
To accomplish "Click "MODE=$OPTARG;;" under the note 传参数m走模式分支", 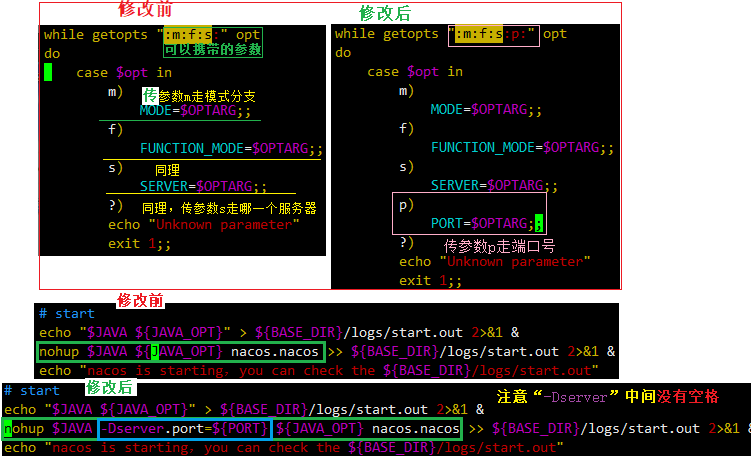I will (195, 111).
